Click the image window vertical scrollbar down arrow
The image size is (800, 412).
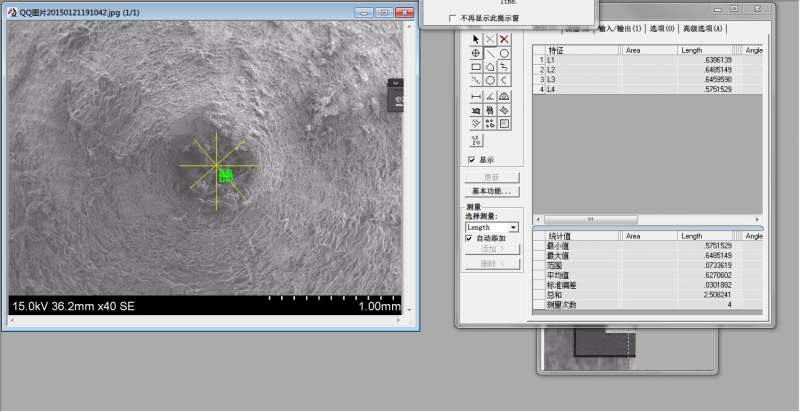click(408, 309)
